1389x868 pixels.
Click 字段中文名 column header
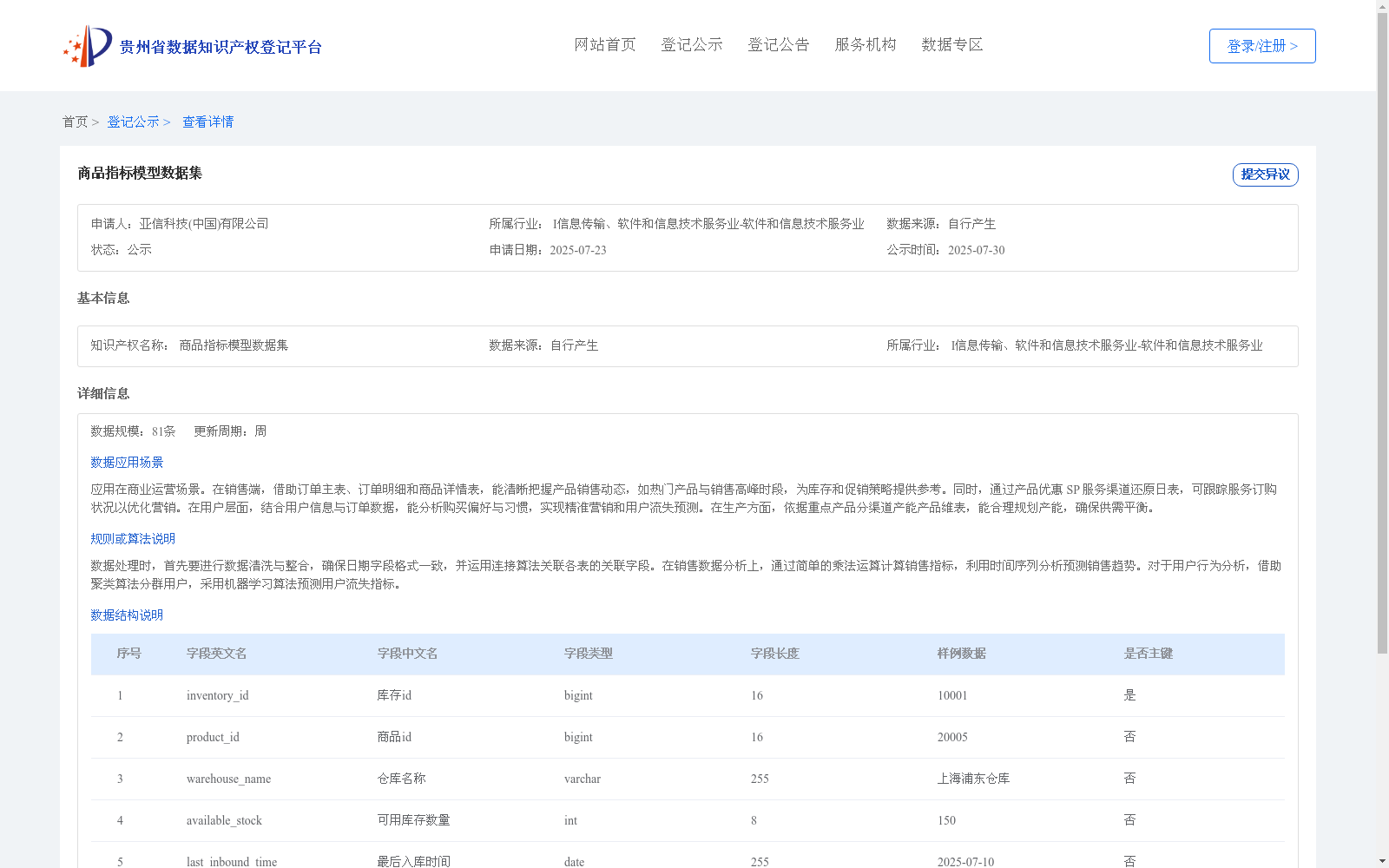(x=408, y=654)
